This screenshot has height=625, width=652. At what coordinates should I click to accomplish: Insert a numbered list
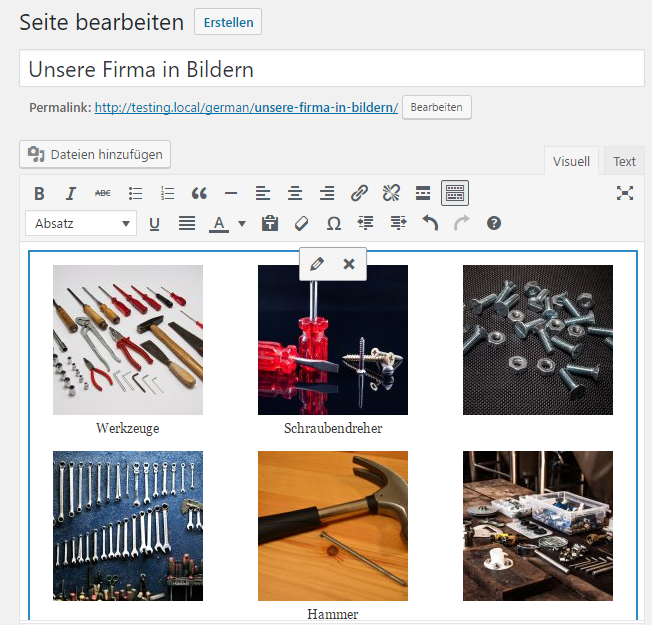point(167,193)
